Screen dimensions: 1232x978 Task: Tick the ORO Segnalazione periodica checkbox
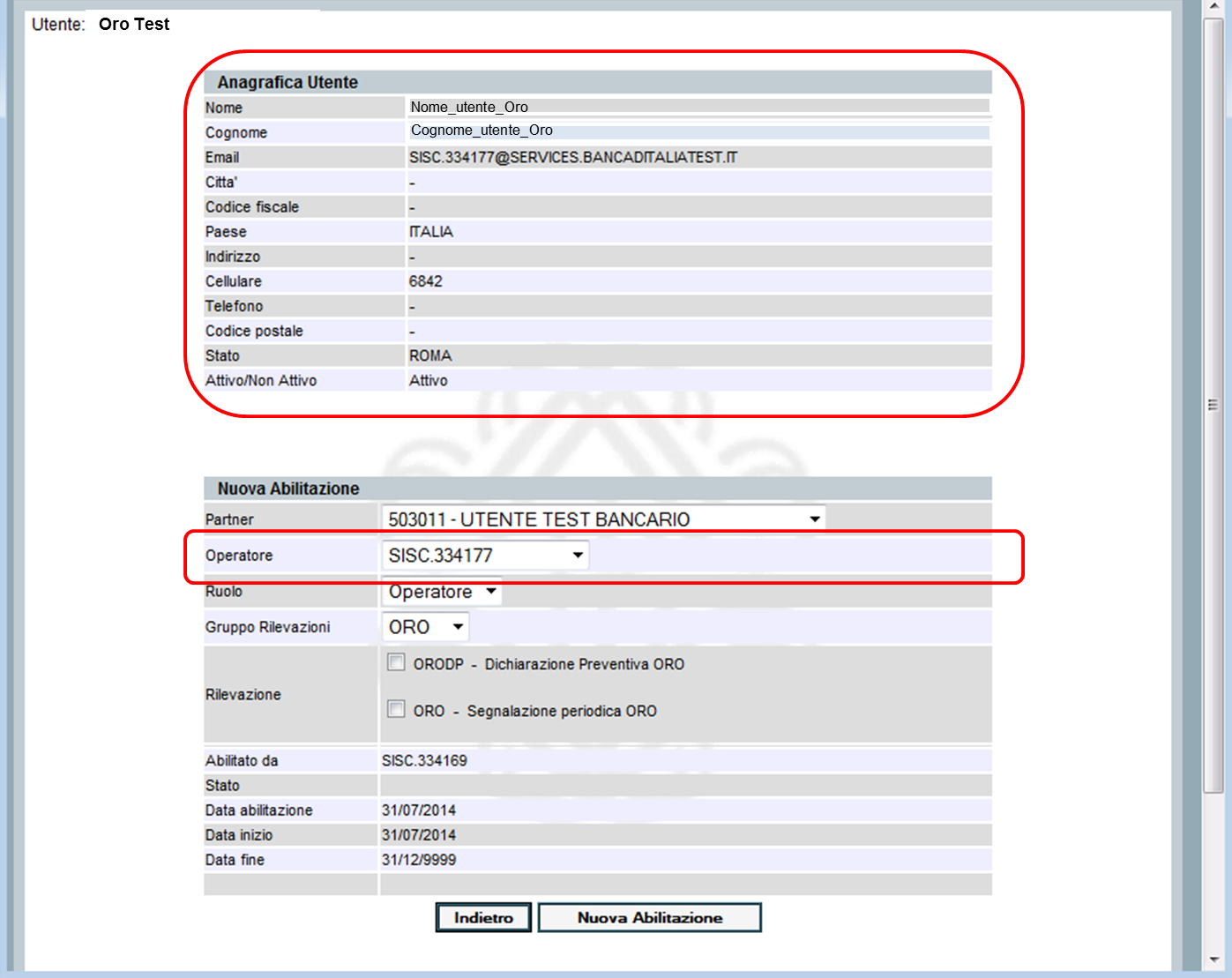click(x=396, y=709)
